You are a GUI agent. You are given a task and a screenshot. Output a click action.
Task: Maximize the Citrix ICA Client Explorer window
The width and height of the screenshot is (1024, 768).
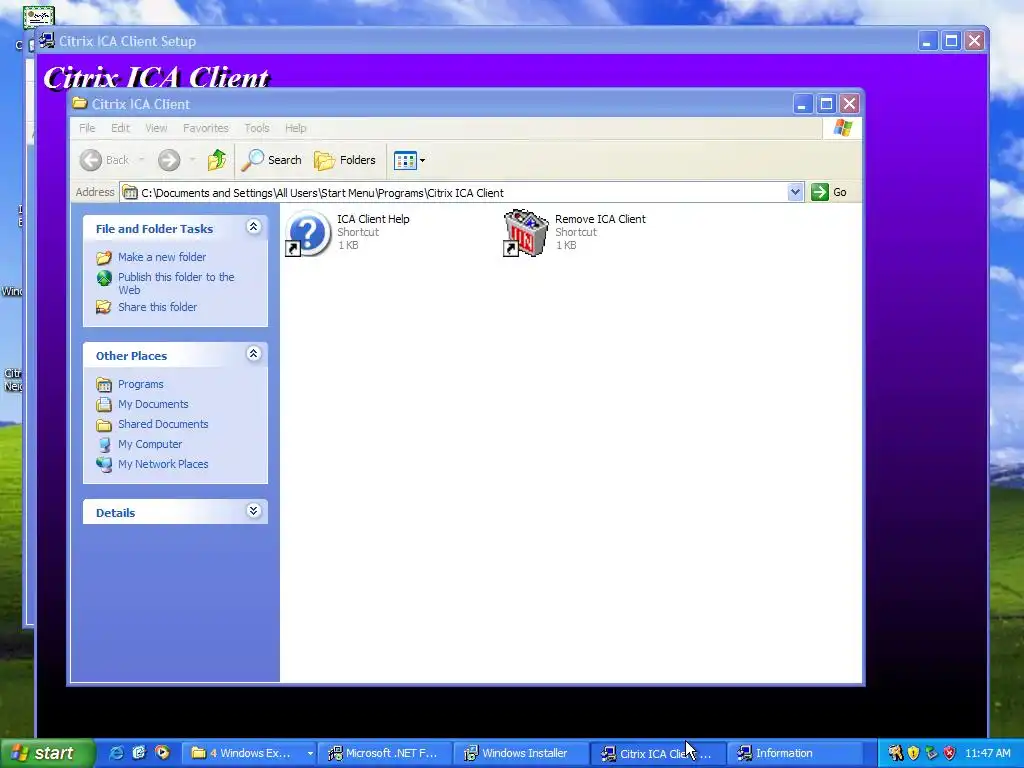[x=826, y=104]
